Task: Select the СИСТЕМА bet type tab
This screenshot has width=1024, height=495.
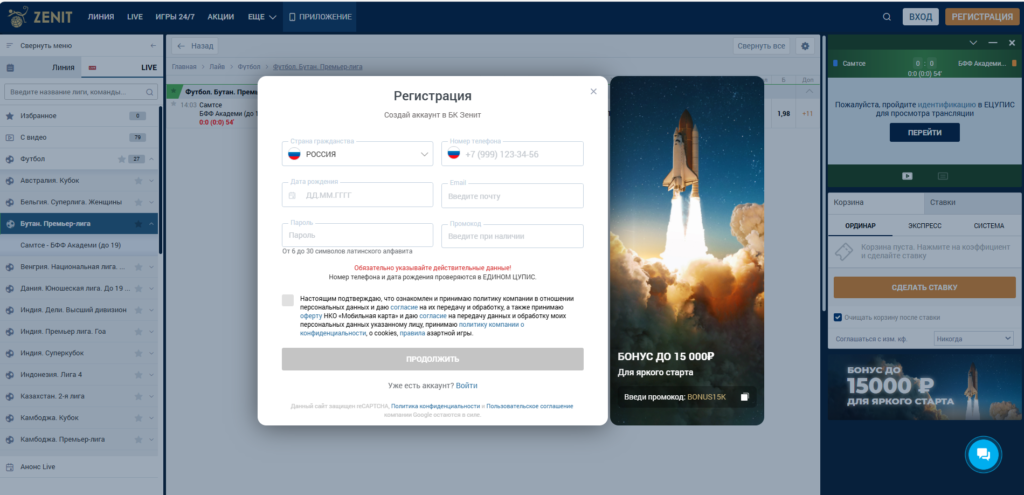Action: pos(989,225)
